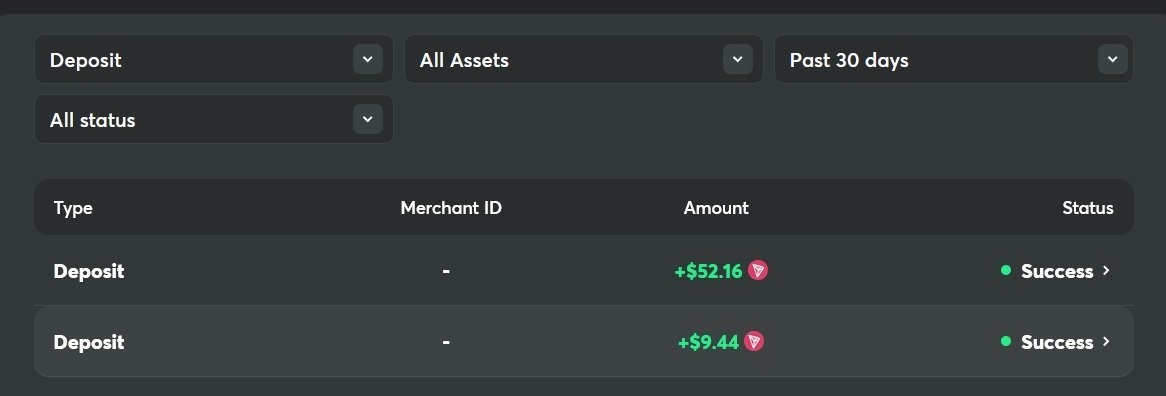Click the Type column header
Image resolution: width=1166 pixels, height=396 pixels.
(x=73, y=208)
